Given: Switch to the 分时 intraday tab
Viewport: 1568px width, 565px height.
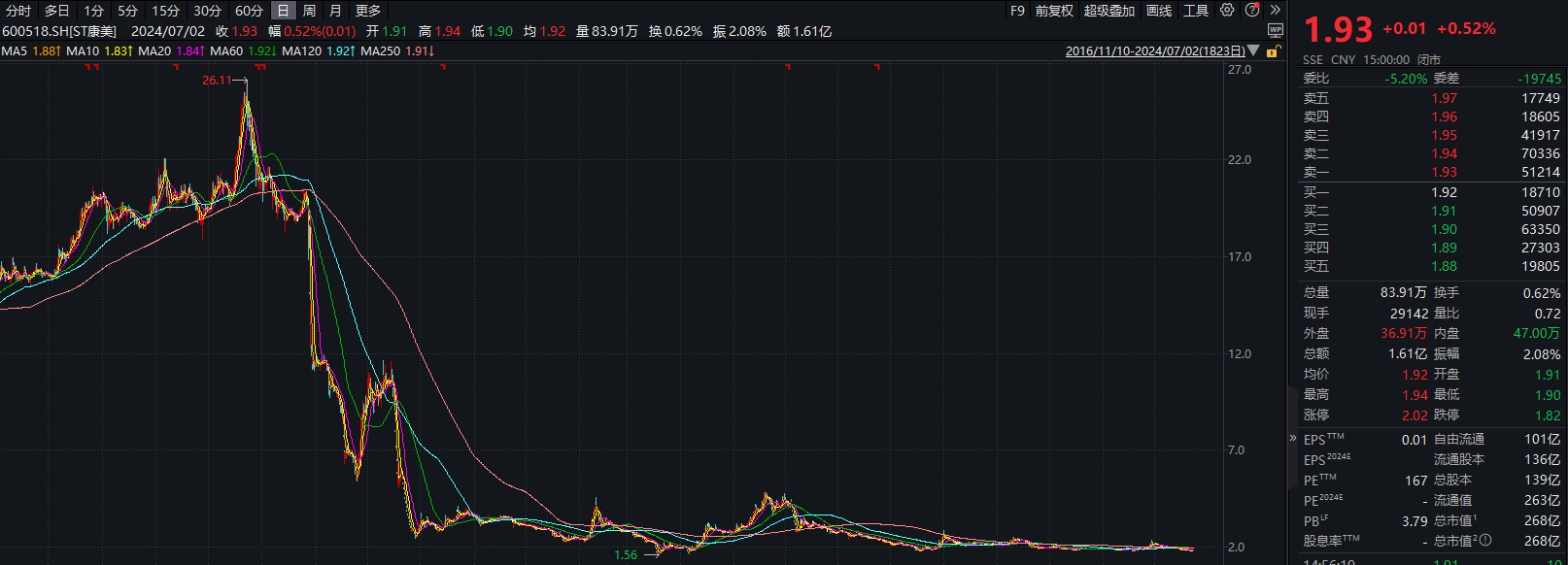Looking at the screenshot, I should pos(18,11).
